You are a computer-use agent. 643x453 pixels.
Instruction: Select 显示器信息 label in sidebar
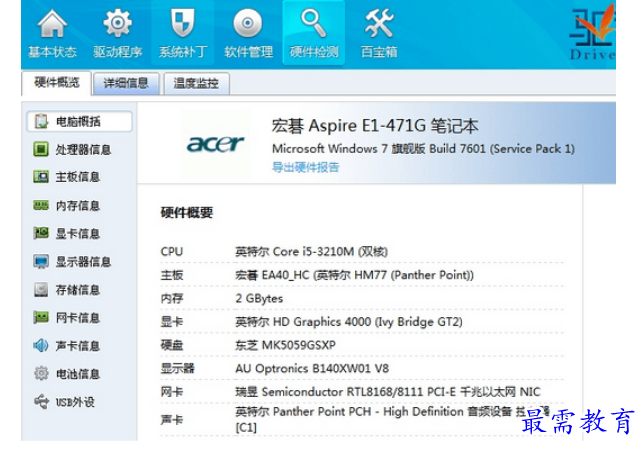point(83,262)
